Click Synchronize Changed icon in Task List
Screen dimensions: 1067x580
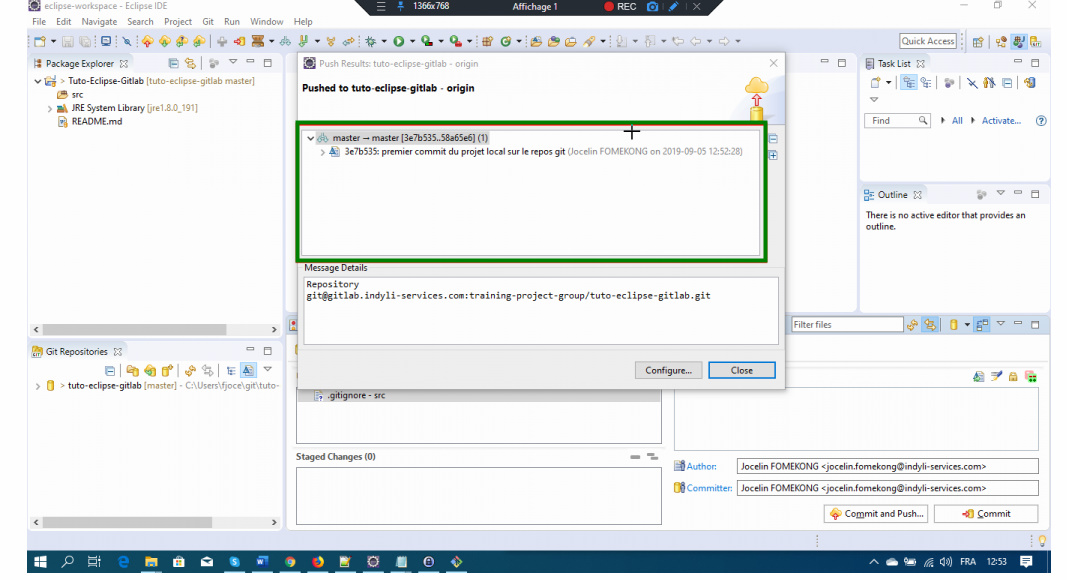1030,82
